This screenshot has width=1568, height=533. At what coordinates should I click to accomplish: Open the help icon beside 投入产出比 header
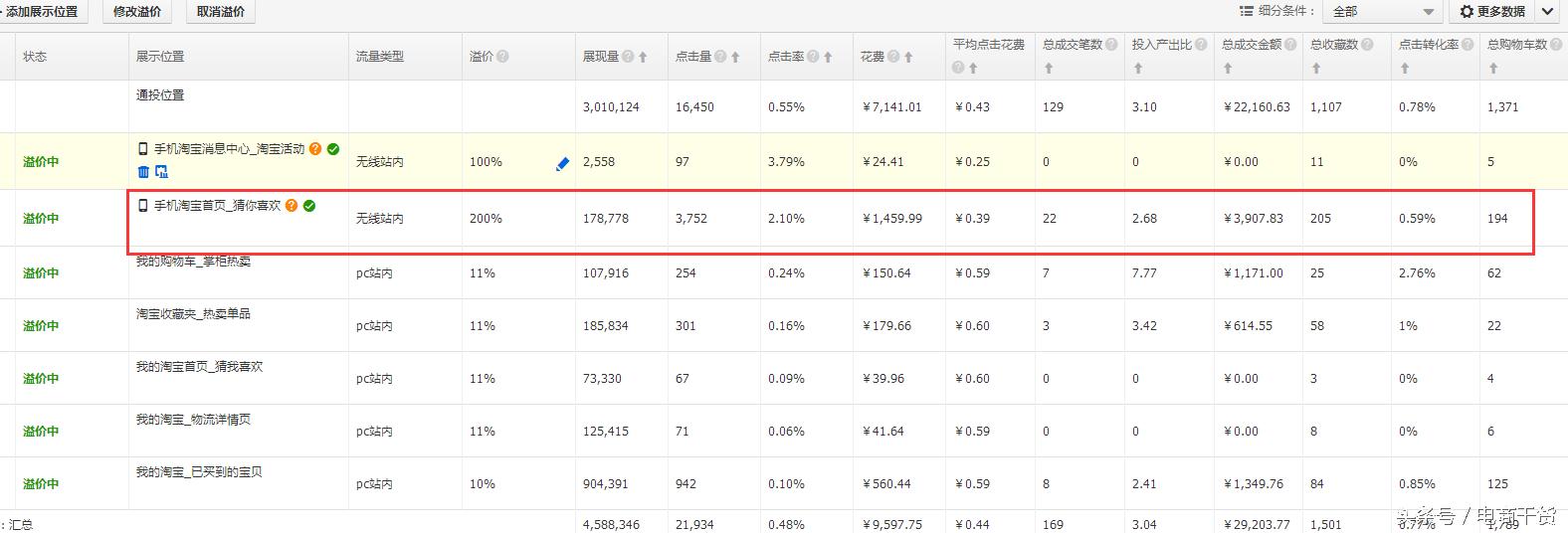coord(1201,45)
